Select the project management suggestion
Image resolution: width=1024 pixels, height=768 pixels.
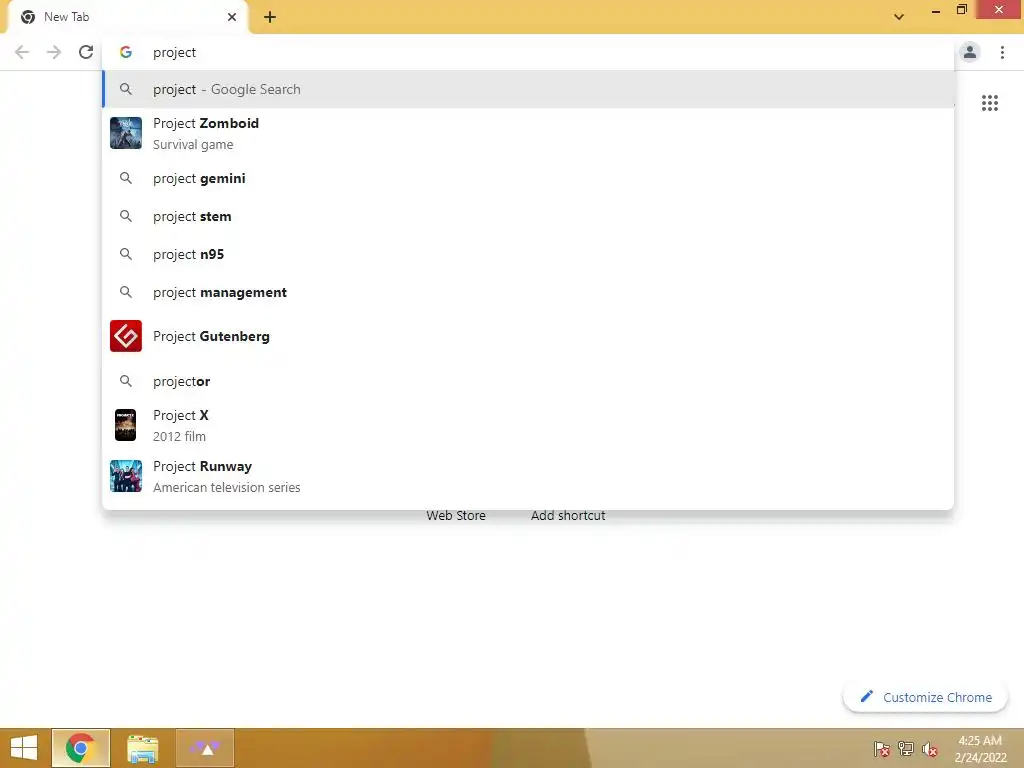[528, 292]
